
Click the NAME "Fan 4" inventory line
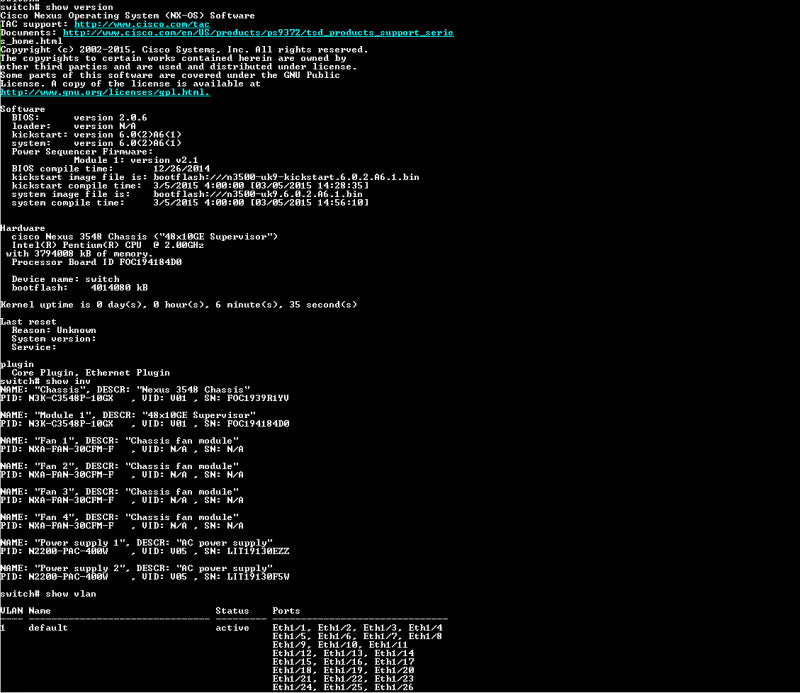pos(119,517)
